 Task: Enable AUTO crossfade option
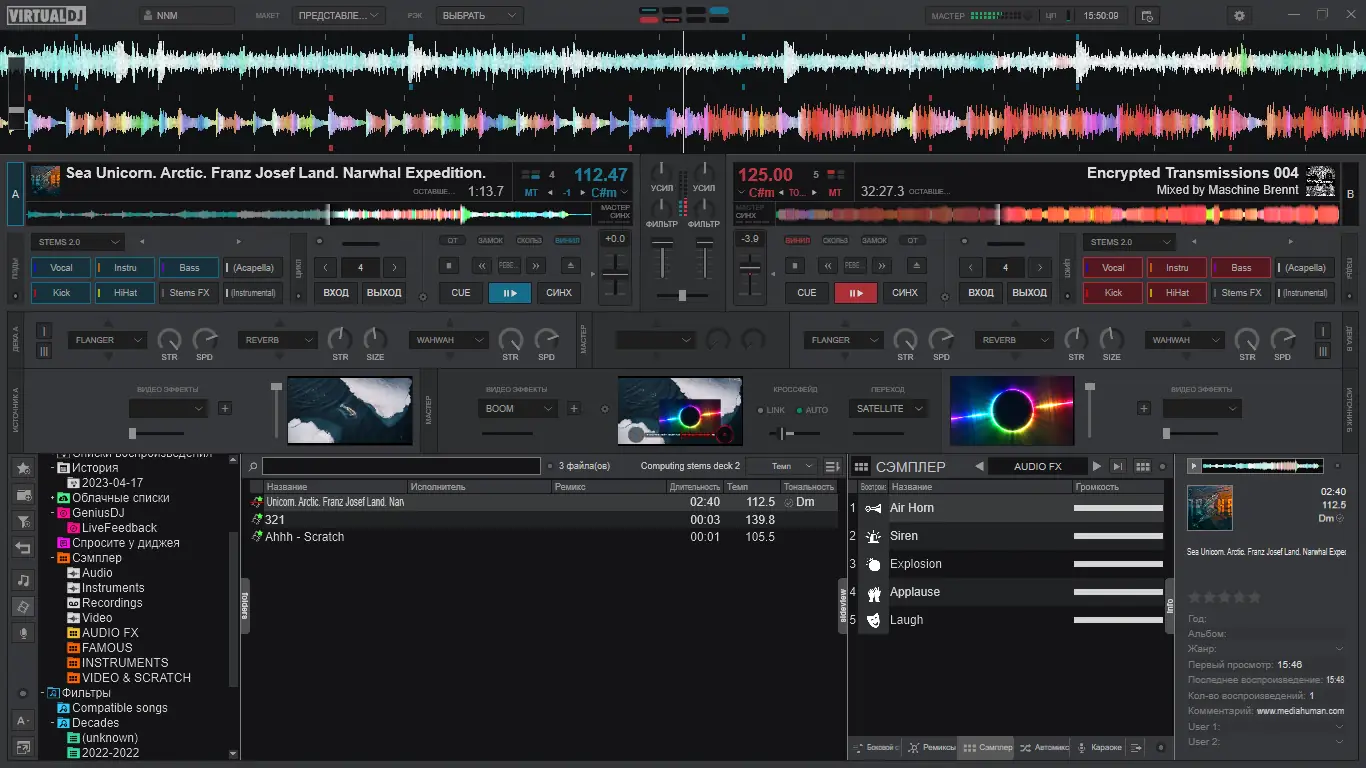click(811, 410)
